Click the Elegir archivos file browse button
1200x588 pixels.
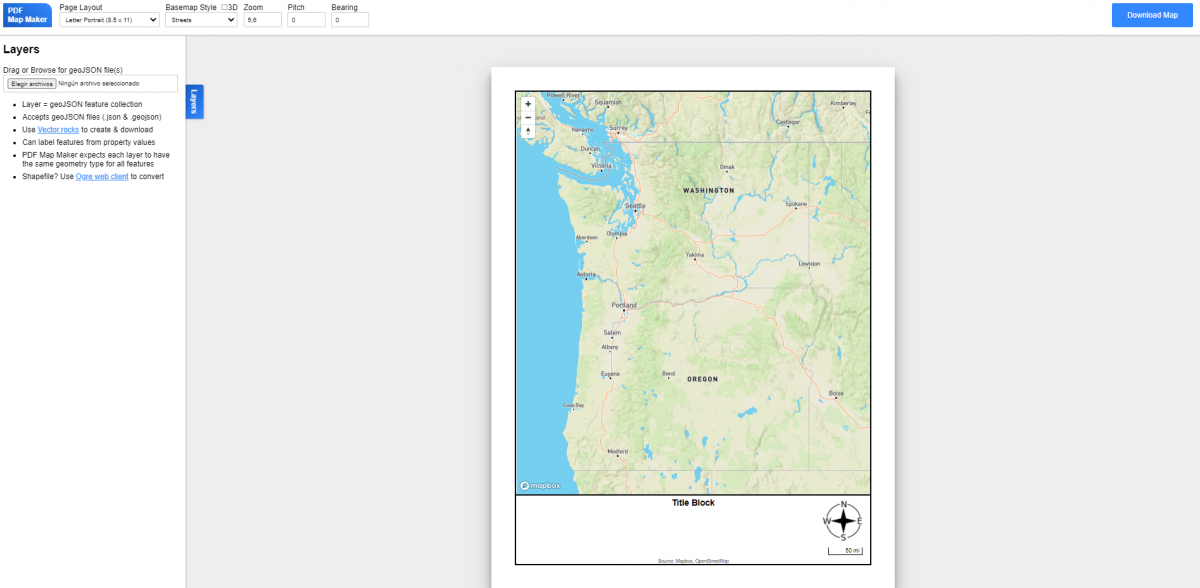point(31,83)
